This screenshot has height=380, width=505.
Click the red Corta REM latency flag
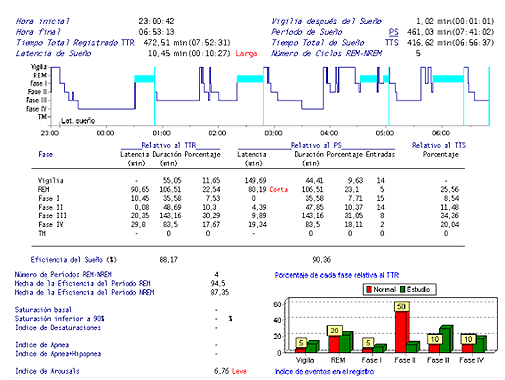[279, 189]
